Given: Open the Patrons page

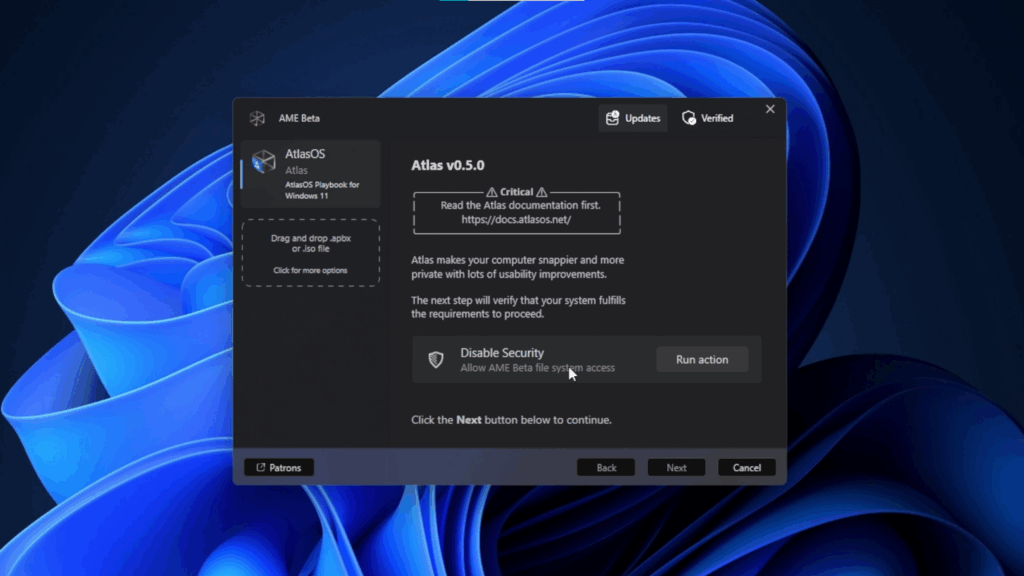Looking at the screenshot, I should pyautogui.click(x=279, y=466).
